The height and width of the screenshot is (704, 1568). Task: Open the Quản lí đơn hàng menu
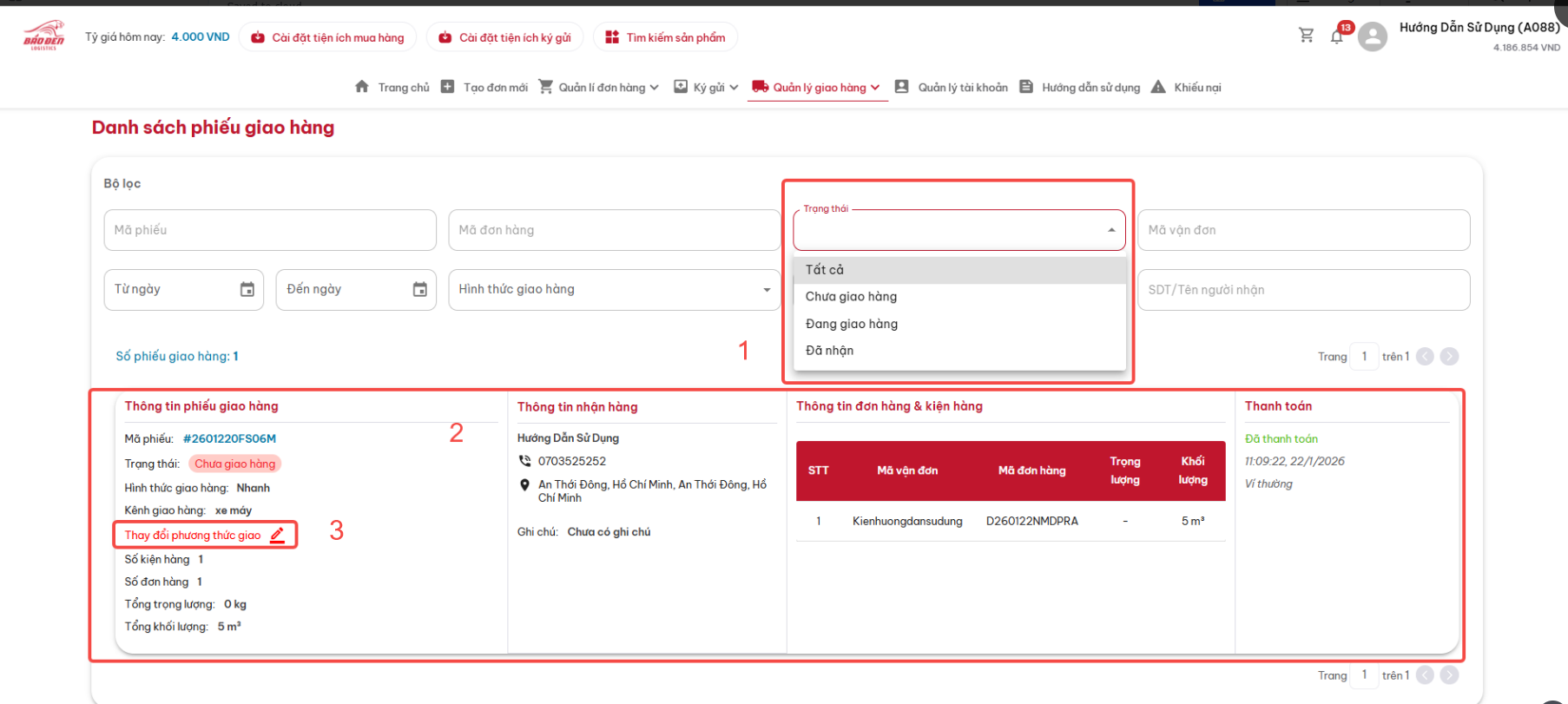pyautogui.click(x=599, y=88)
